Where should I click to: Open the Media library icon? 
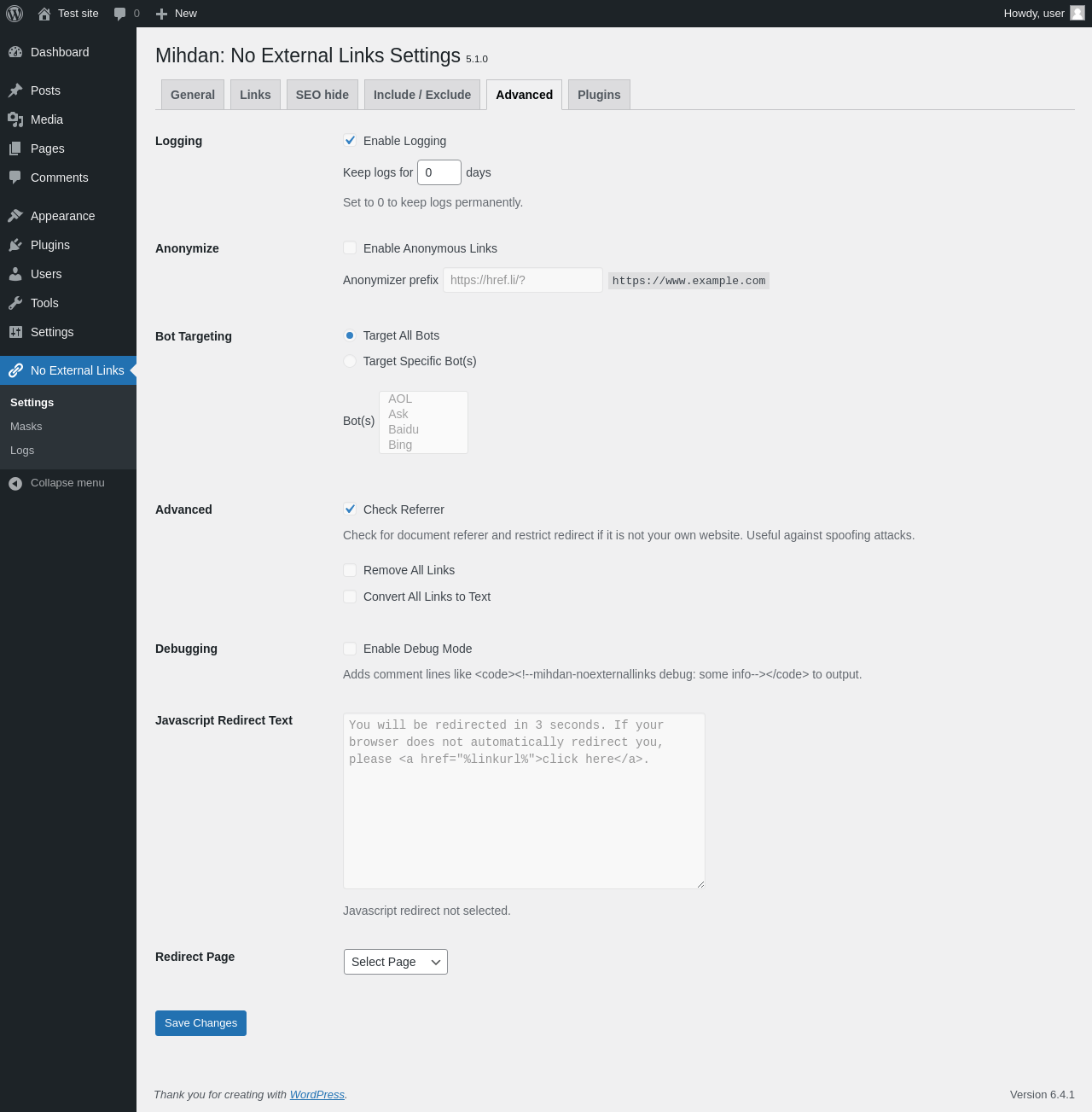point(15,119)
